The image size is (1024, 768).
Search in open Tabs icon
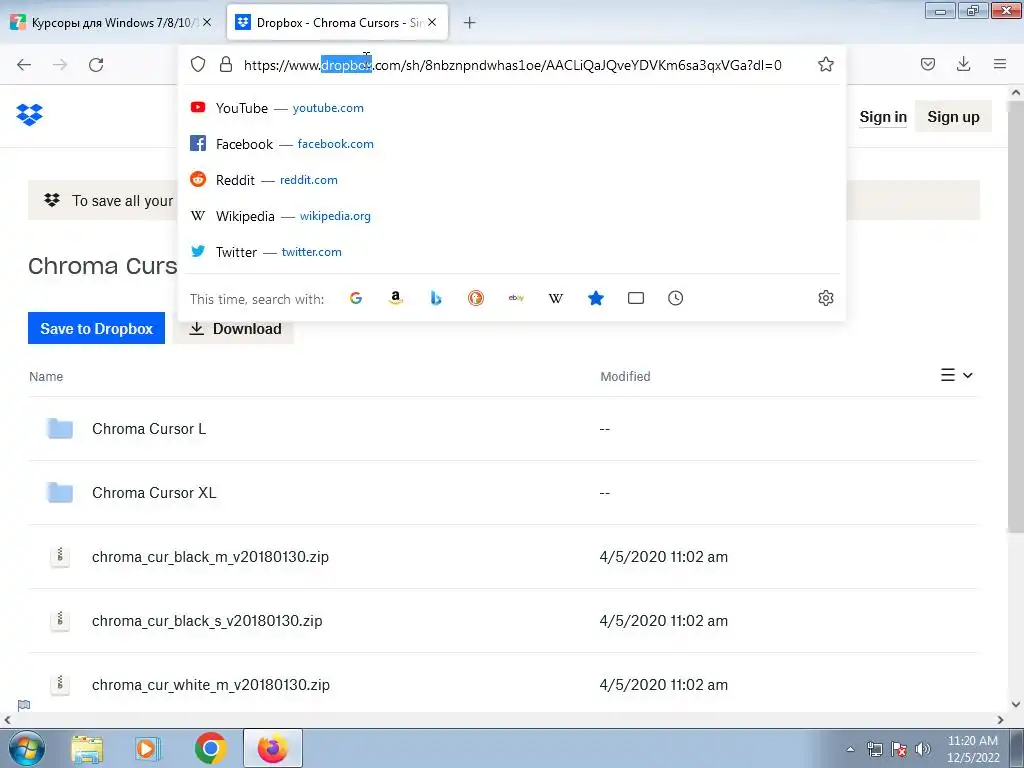[x=635, y=298]
